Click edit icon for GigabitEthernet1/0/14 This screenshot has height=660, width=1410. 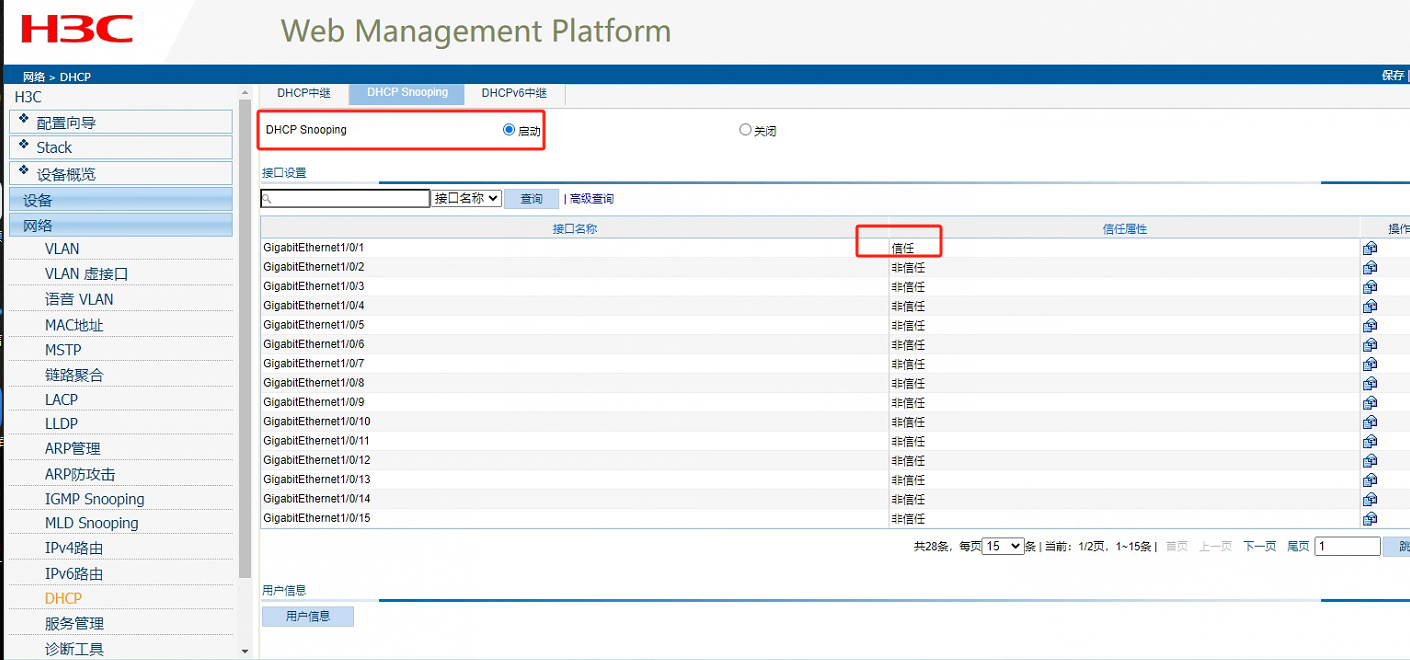coord(1370,499)
